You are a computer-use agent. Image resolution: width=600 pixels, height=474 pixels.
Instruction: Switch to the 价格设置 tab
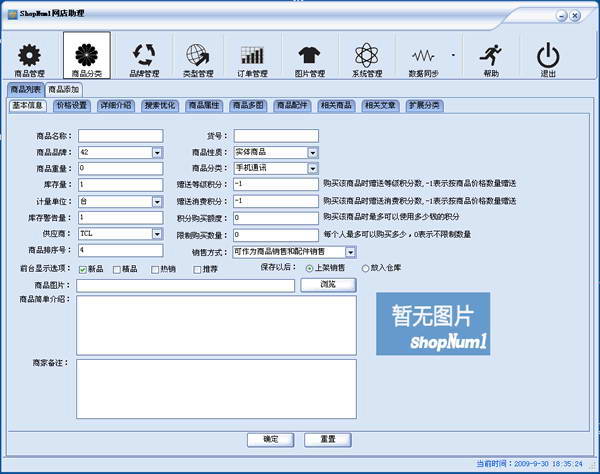pyautogui.click(x=72, y=105)
